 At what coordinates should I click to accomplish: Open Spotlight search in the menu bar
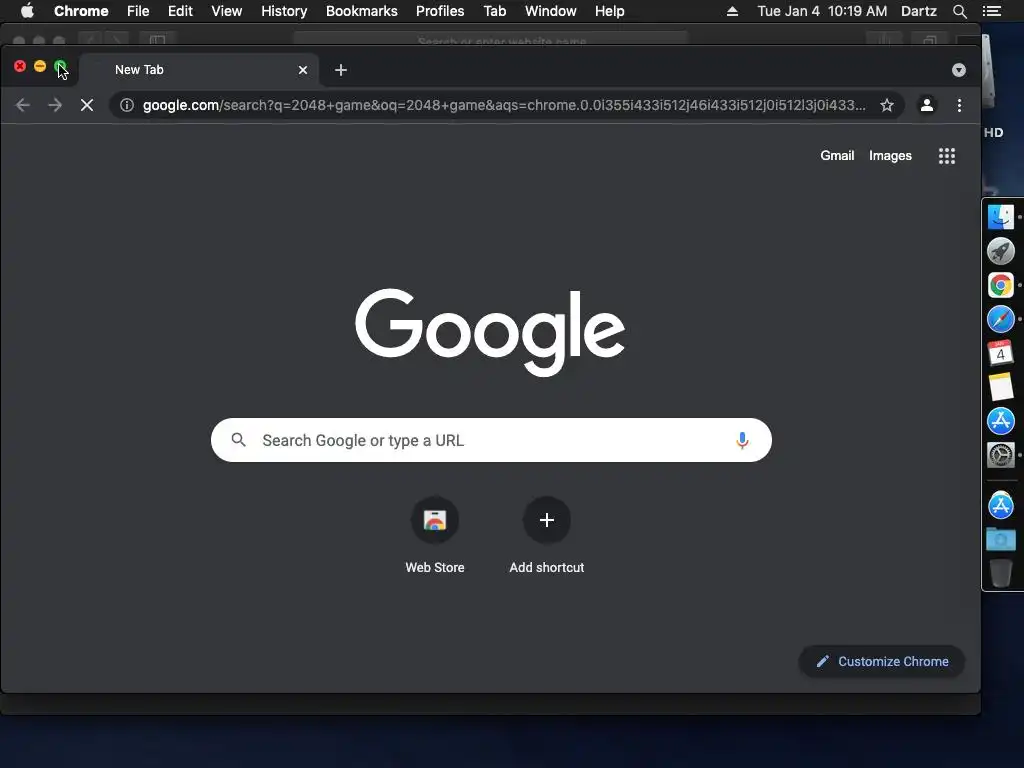(959, 11)
